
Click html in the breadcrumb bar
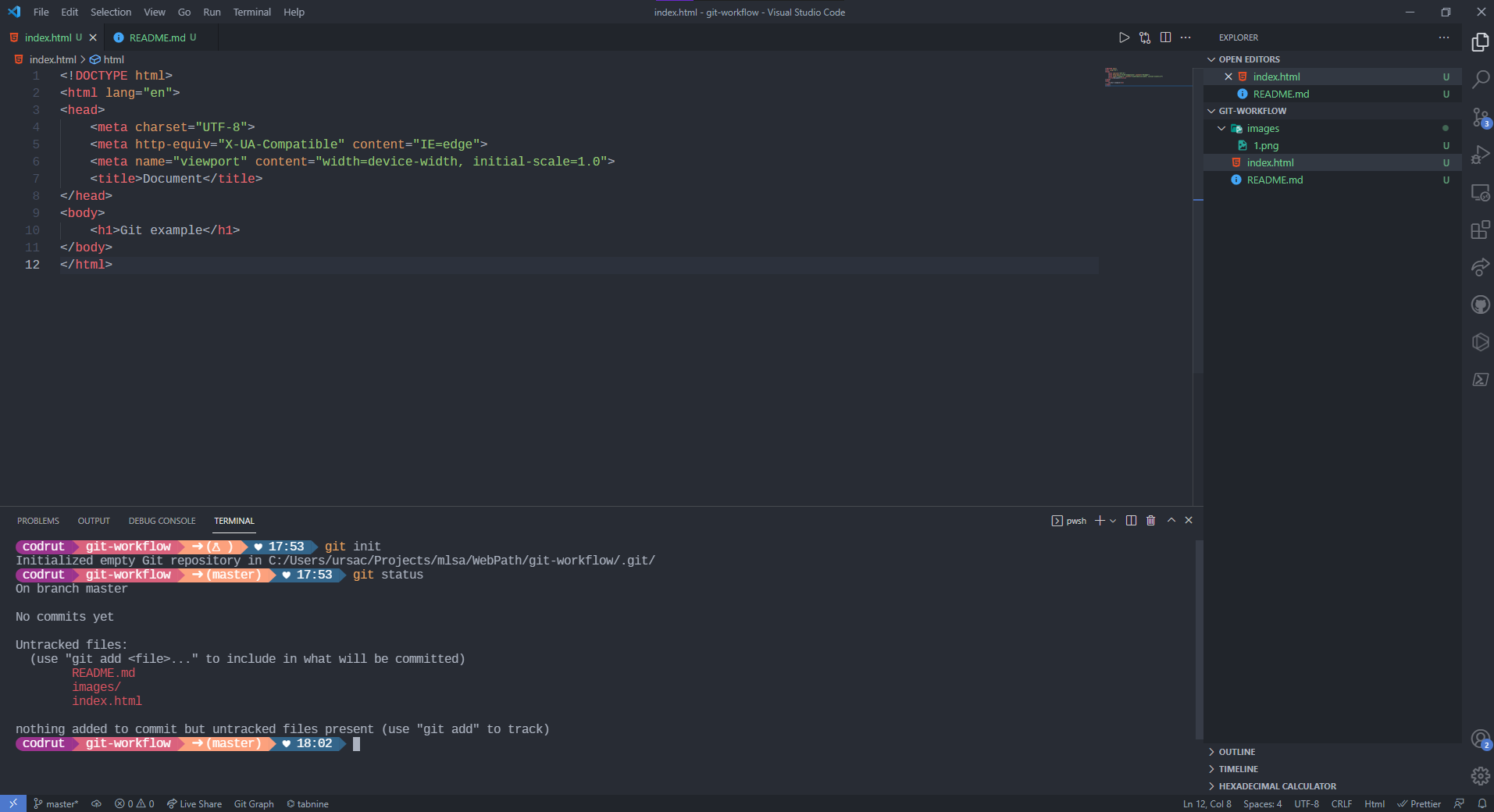point(114,59)
